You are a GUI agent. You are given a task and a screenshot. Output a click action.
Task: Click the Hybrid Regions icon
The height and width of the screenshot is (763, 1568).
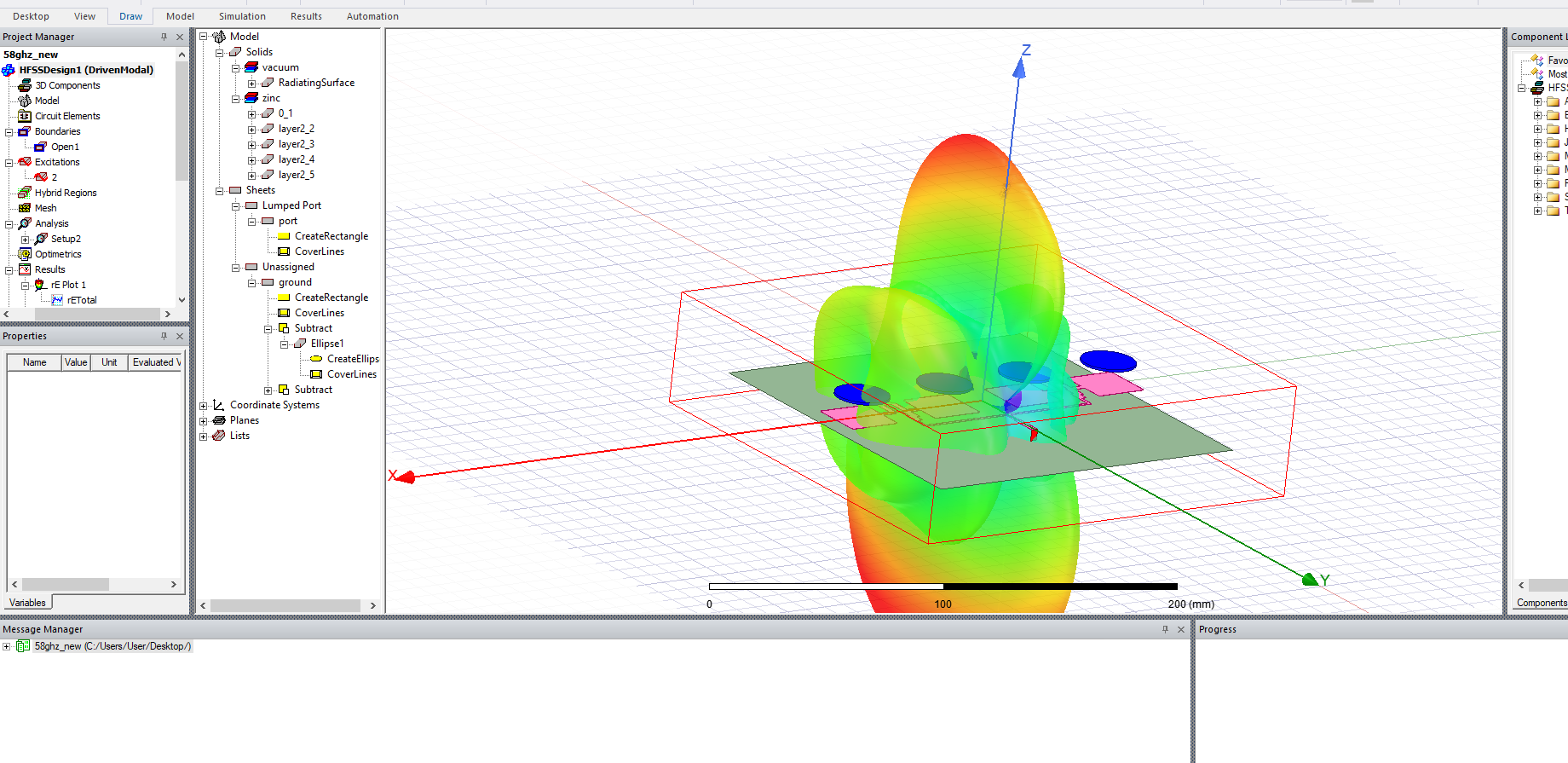[x=25, y=193]
